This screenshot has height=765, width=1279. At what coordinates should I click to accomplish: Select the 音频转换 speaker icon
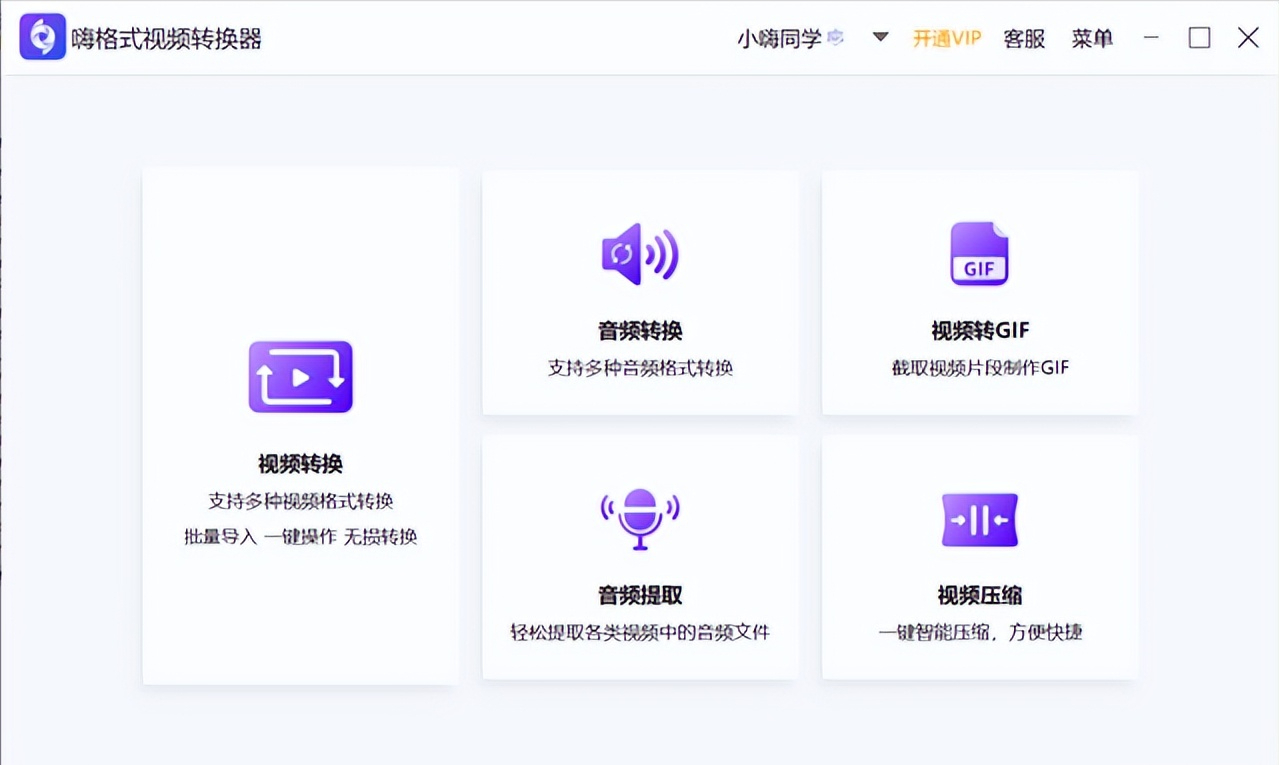pos(640,254)
